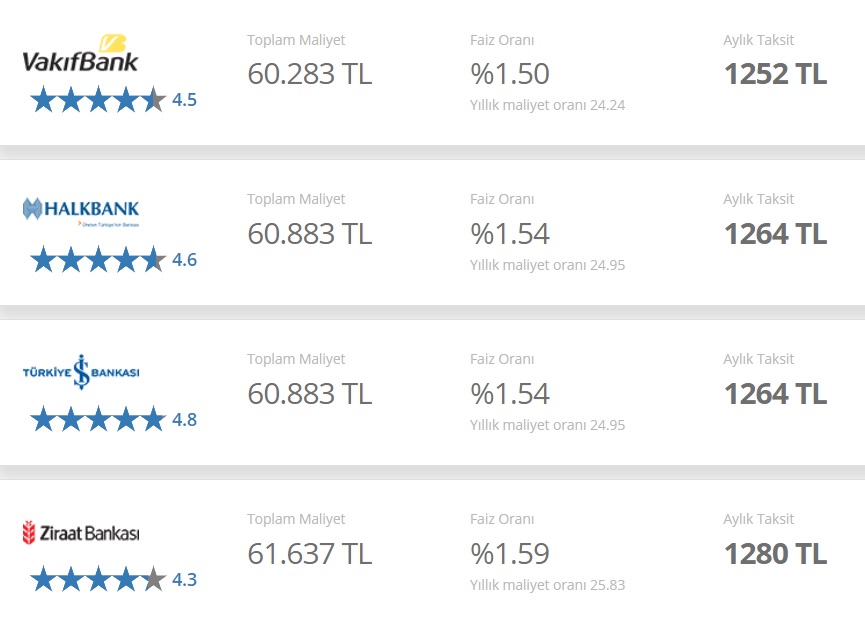Click İş Bankası's 4.8 star rating

(113, 420)
